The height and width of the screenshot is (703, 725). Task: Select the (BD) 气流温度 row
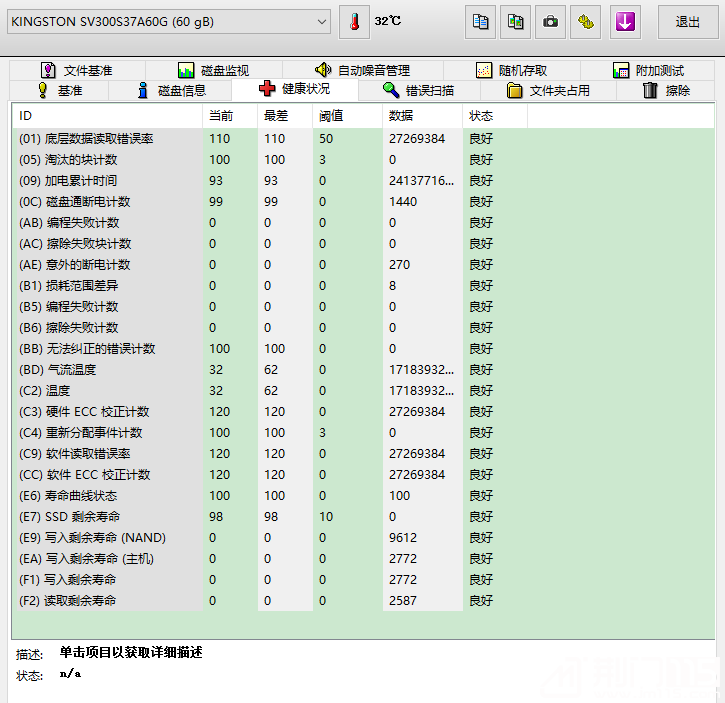click(x=363, y=370)
